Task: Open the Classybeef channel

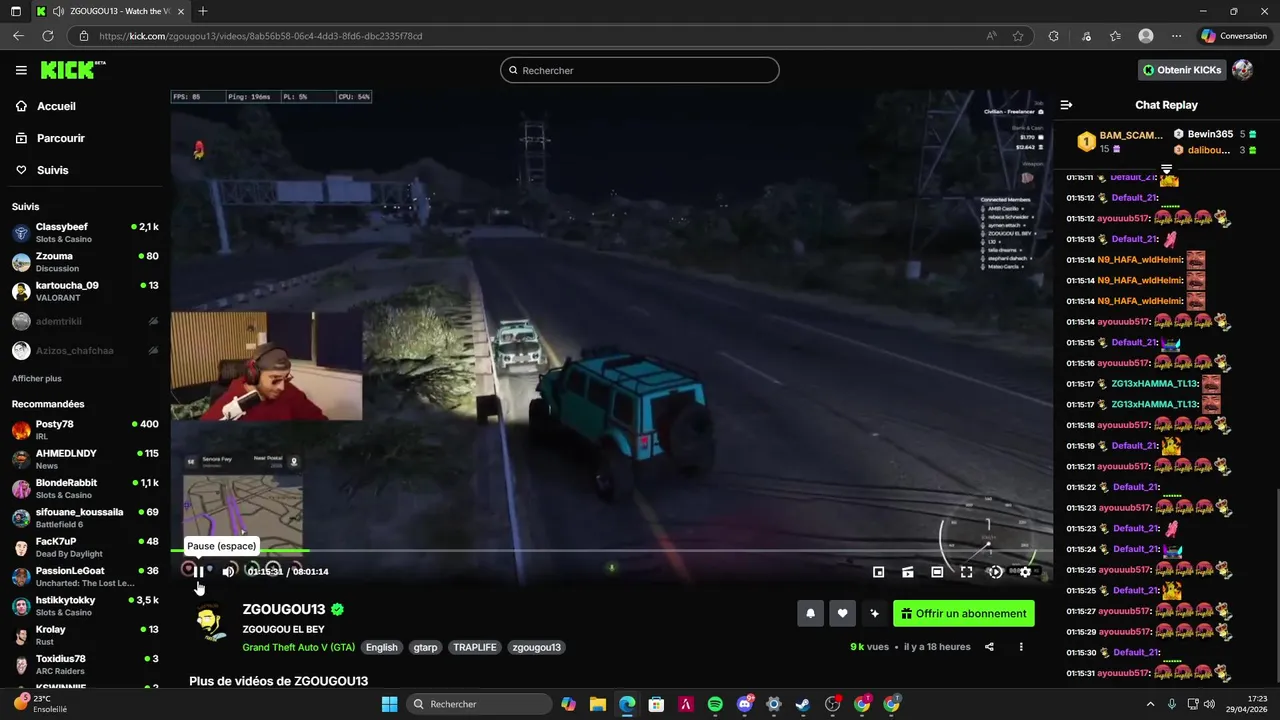Action: tap(85, 233)
